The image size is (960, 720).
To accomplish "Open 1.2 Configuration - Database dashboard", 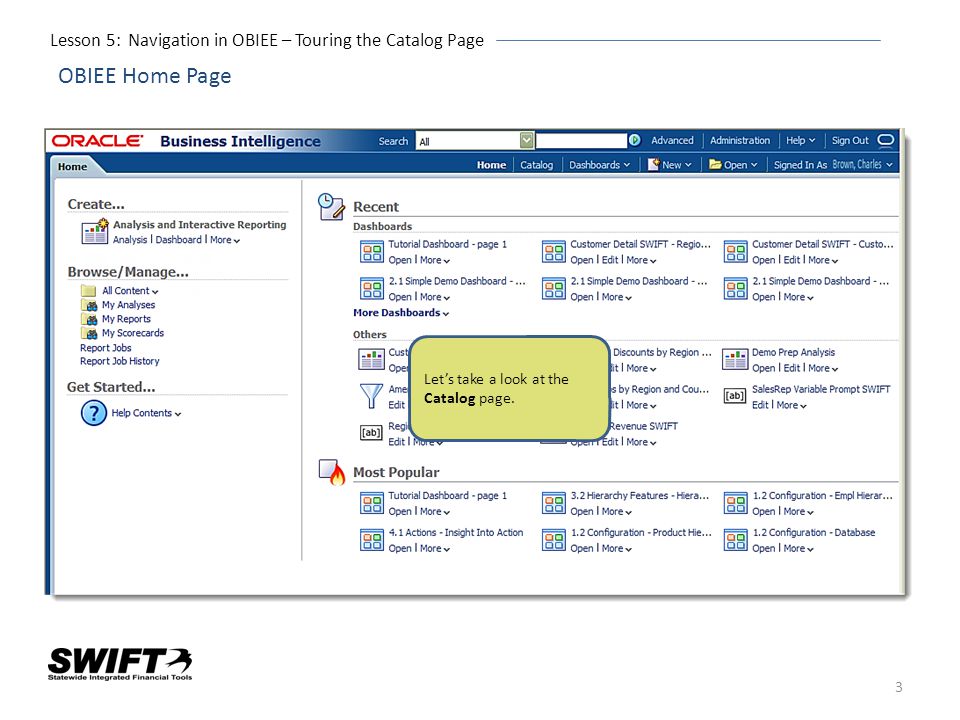I will [763, 549].
